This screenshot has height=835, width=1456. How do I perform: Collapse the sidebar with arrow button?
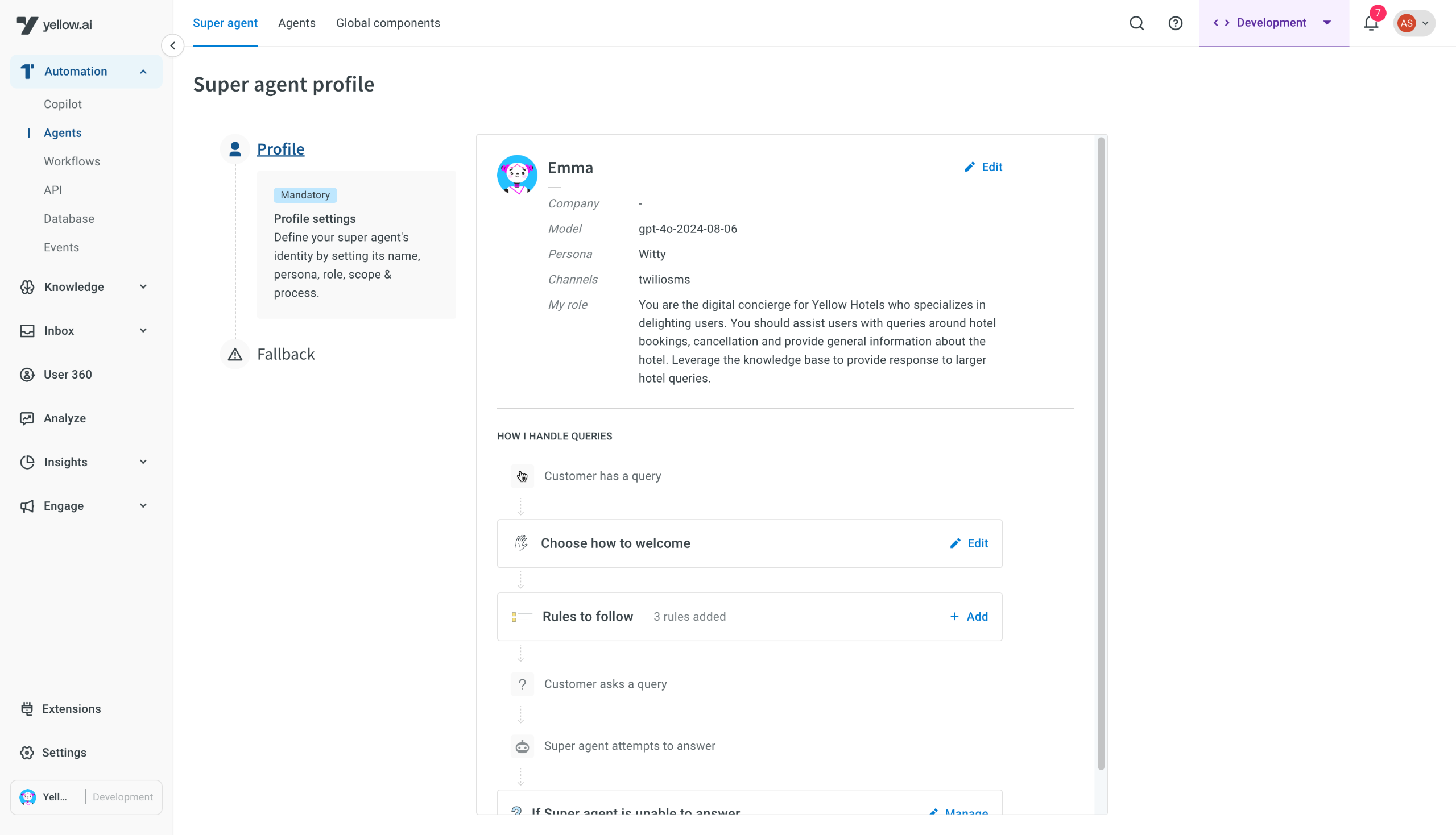click(173, 46)
